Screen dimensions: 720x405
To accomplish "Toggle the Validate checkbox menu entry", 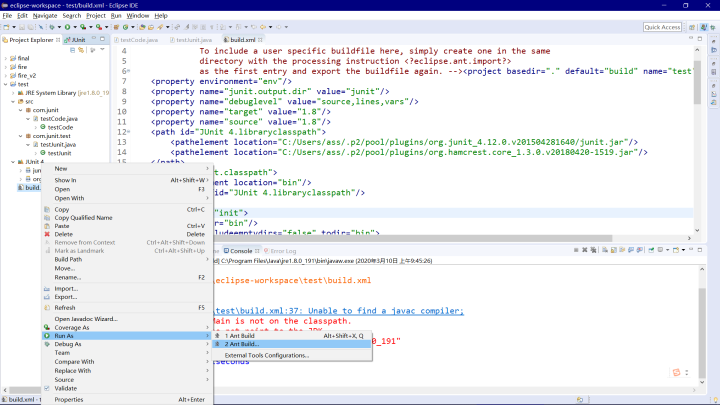I will tap(47, 388).
